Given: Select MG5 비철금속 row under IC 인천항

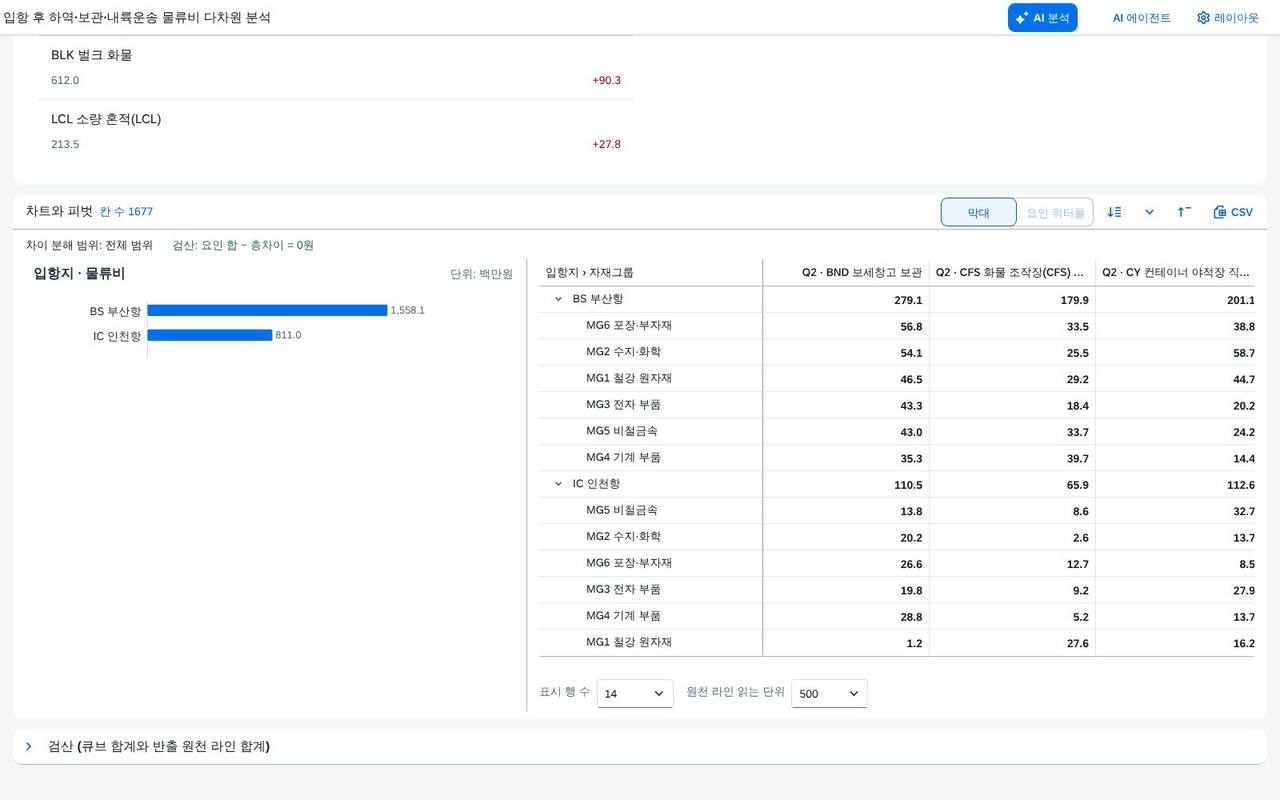Looking at the screenshot, I should coord(897,510).
